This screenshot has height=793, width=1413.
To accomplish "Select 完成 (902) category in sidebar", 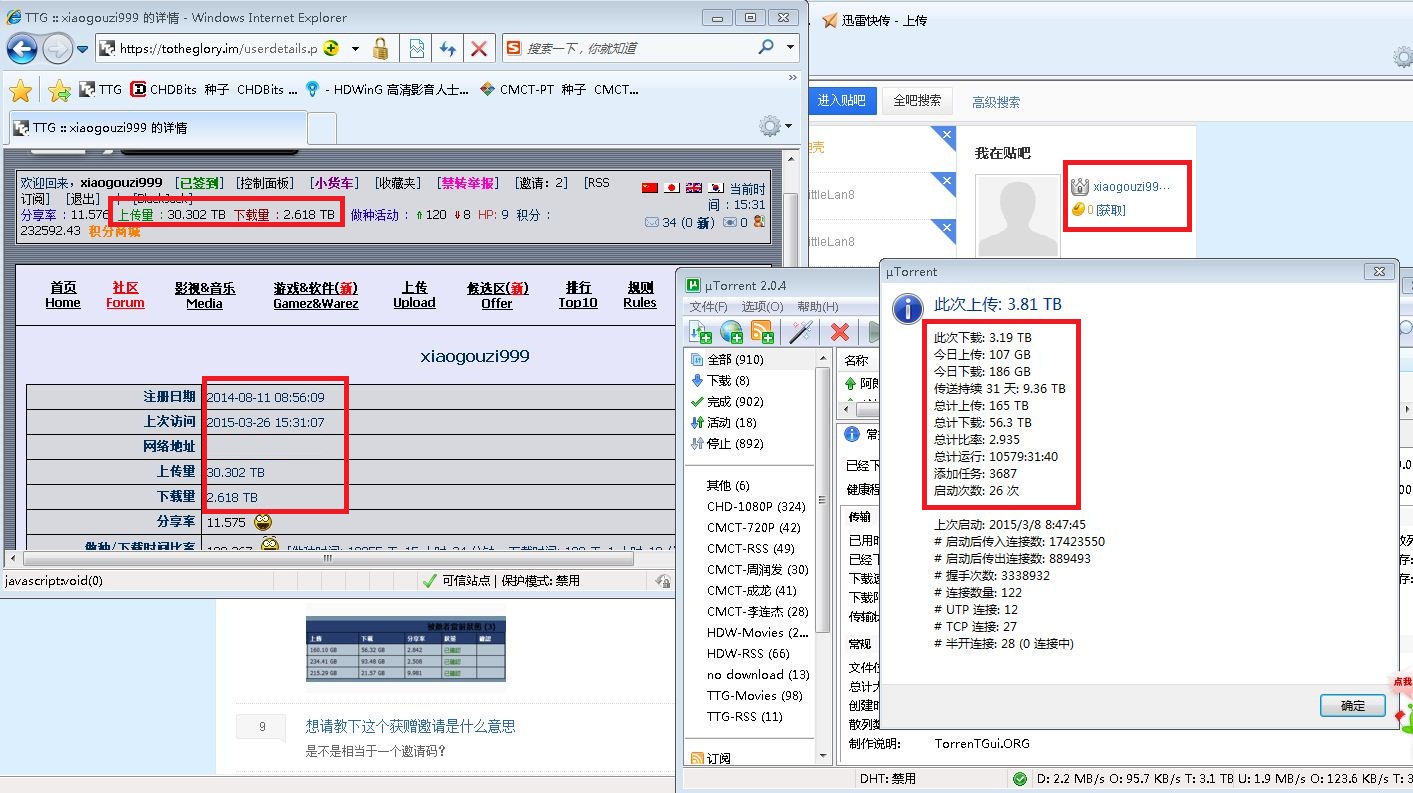I will pyautogui.click(x=727, y=402).
